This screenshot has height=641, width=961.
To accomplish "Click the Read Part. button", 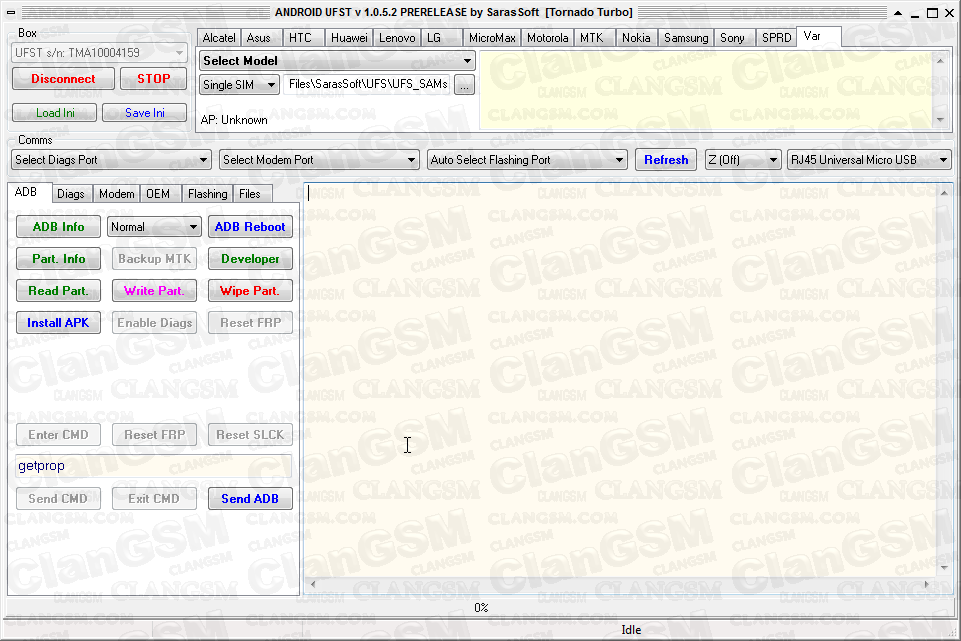I will tap(59, 290).
